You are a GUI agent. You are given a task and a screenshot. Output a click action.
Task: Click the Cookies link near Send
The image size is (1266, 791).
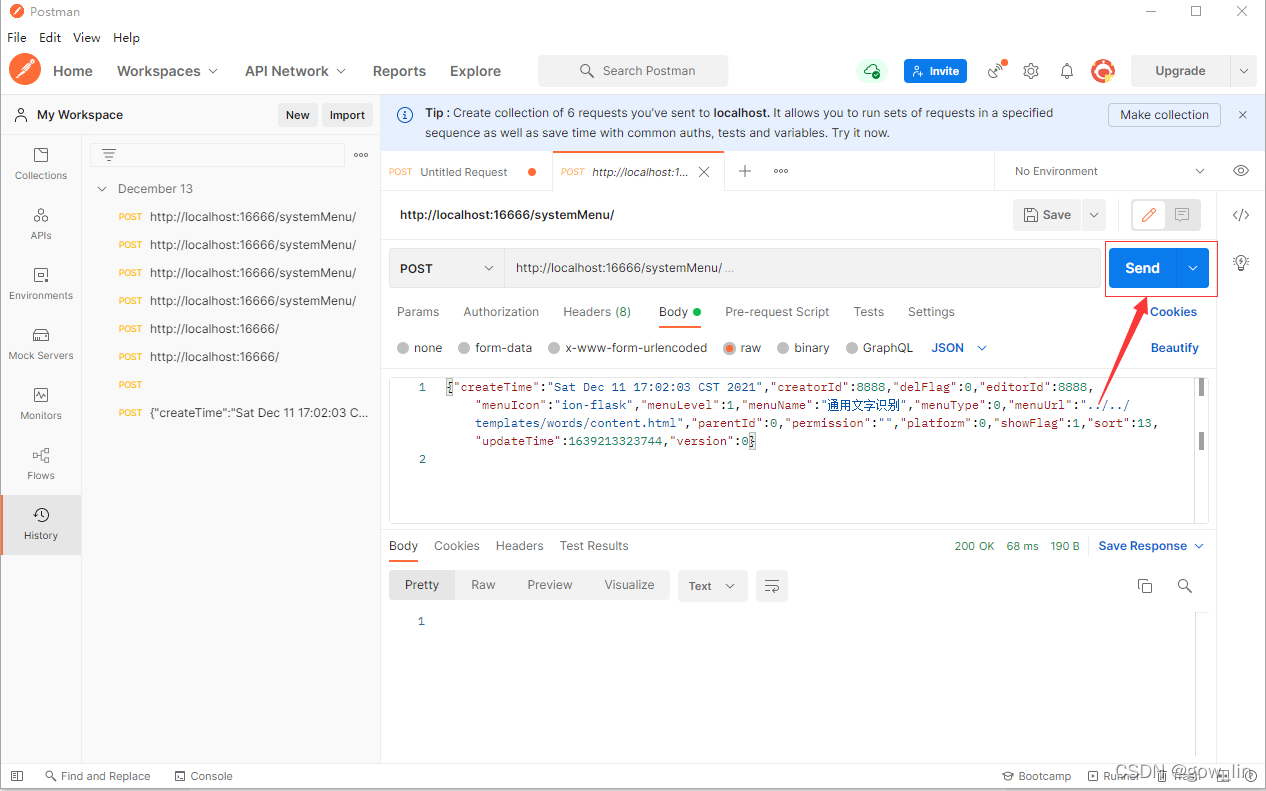point(1173,312)
